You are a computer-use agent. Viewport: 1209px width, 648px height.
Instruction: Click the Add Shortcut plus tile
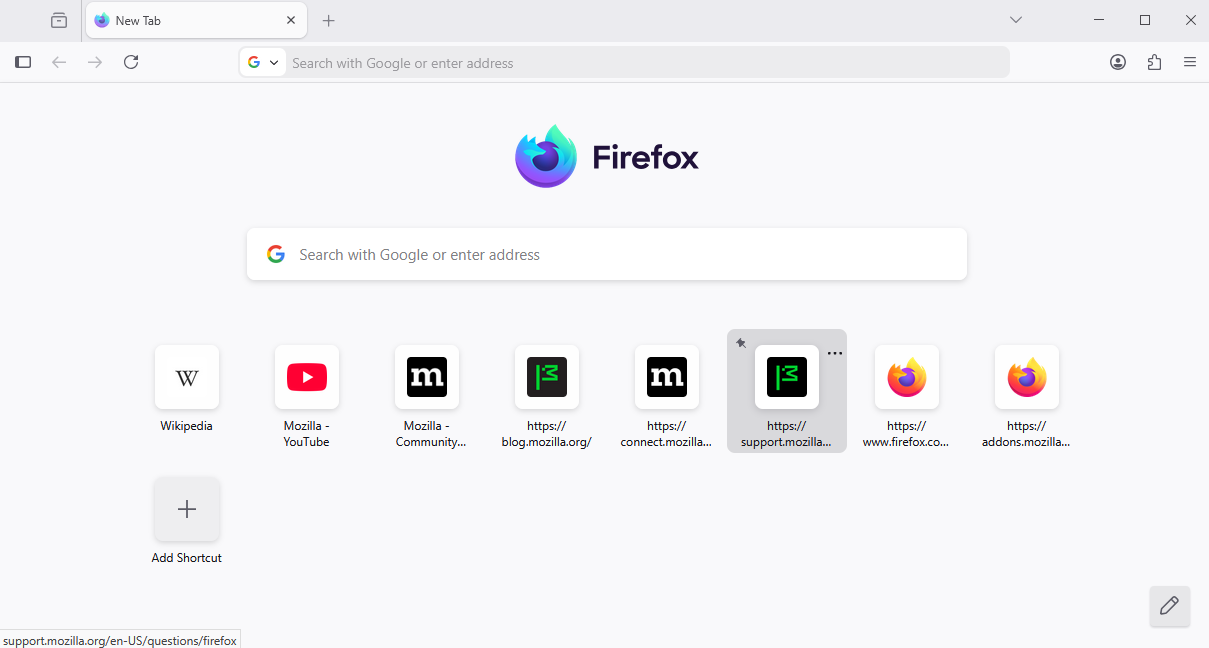[x=187, y=509]
